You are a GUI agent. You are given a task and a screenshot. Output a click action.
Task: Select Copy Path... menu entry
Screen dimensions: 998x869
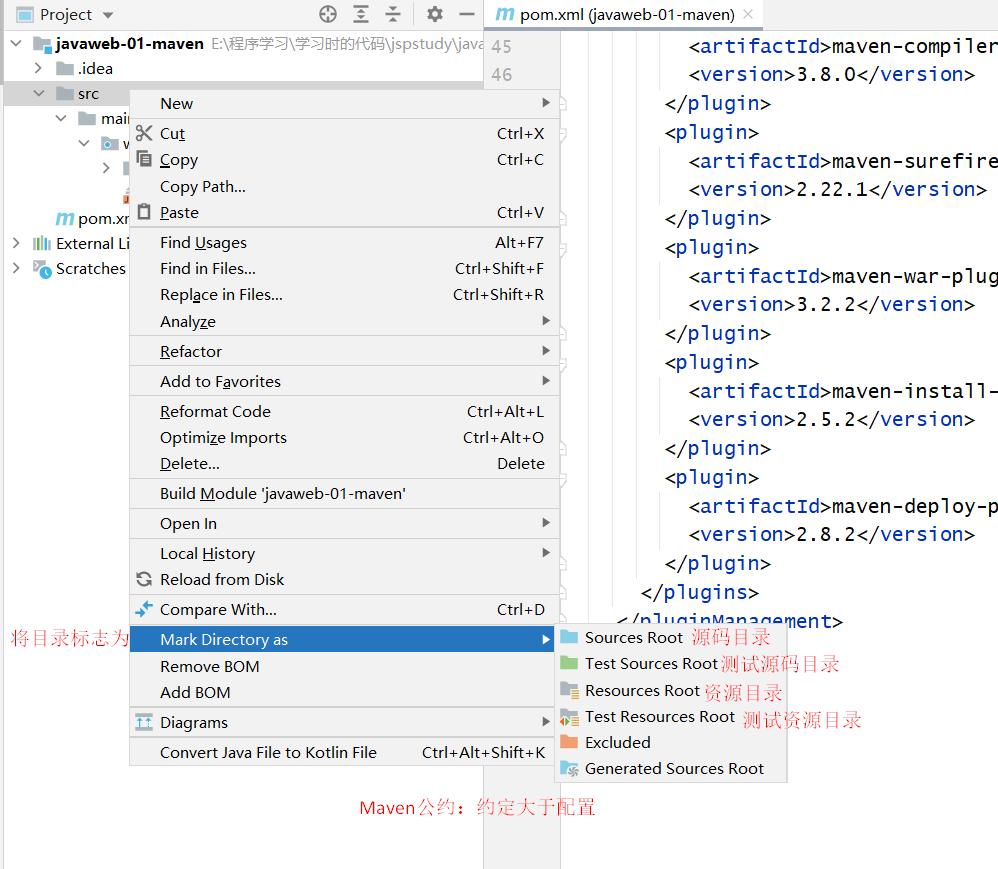[344, 187]
